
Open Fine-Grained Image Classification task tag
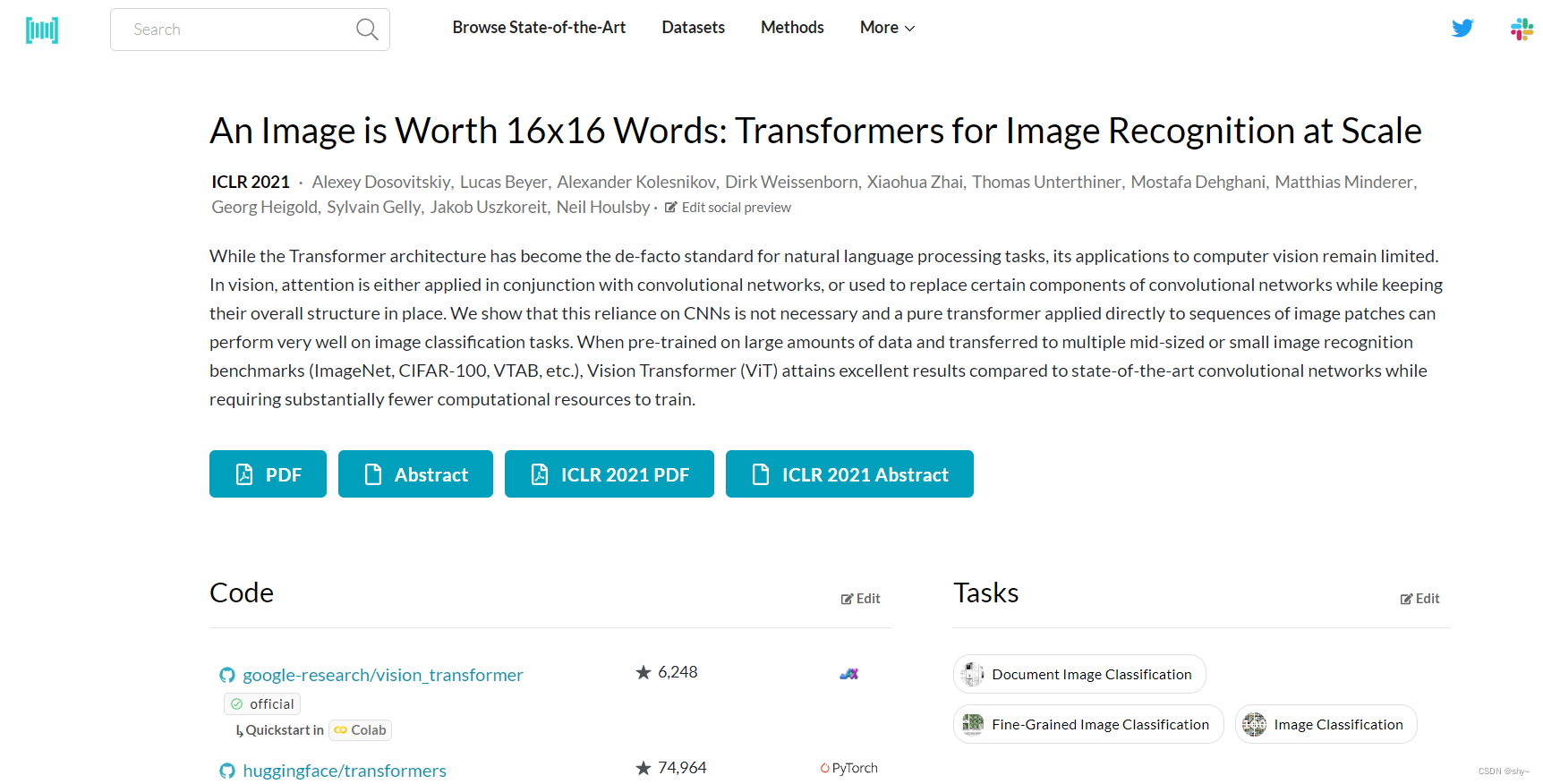coord(1088,724)
